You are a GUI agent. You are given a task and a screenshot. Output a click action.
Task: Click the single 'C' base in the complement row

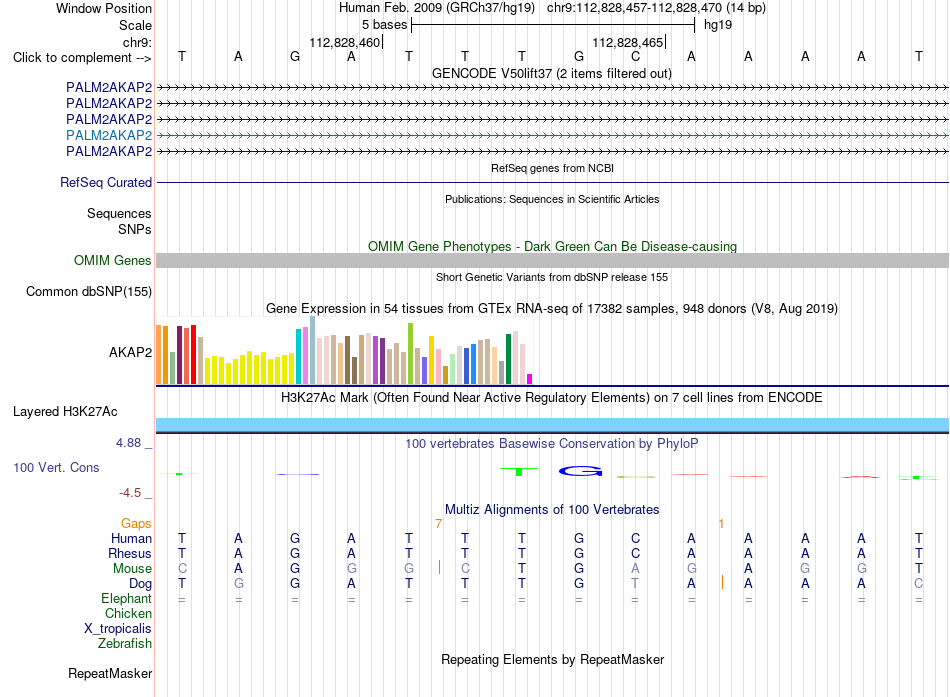(635, 56)
